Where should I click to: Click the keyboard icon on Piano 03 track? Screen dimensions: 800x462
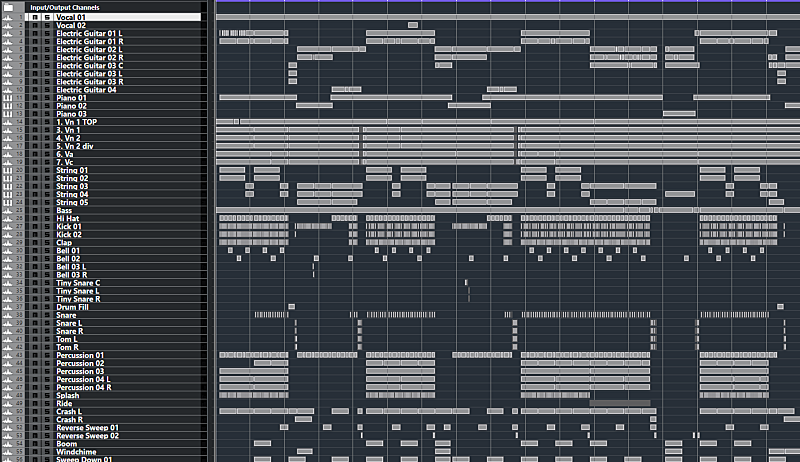pos(9,114)
